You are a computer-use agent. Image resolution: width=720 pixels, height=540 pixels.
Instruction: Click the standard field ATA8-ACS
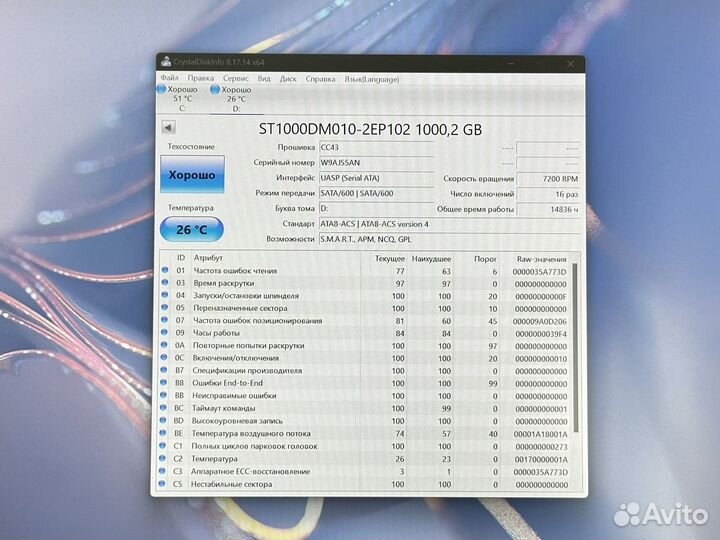pos(449,224)
